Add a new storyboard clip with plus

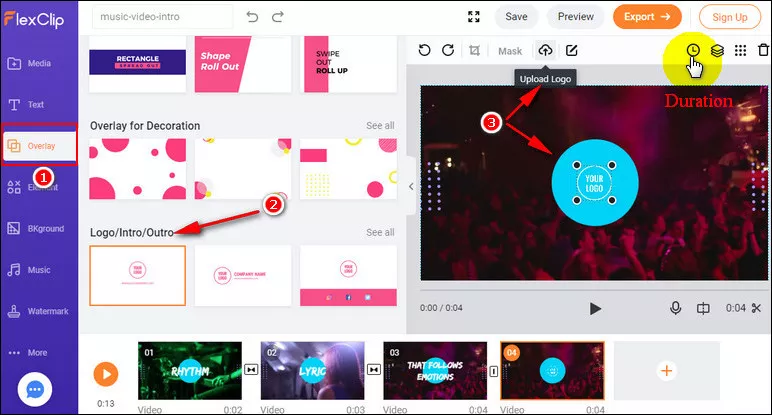tap(667, 371)
